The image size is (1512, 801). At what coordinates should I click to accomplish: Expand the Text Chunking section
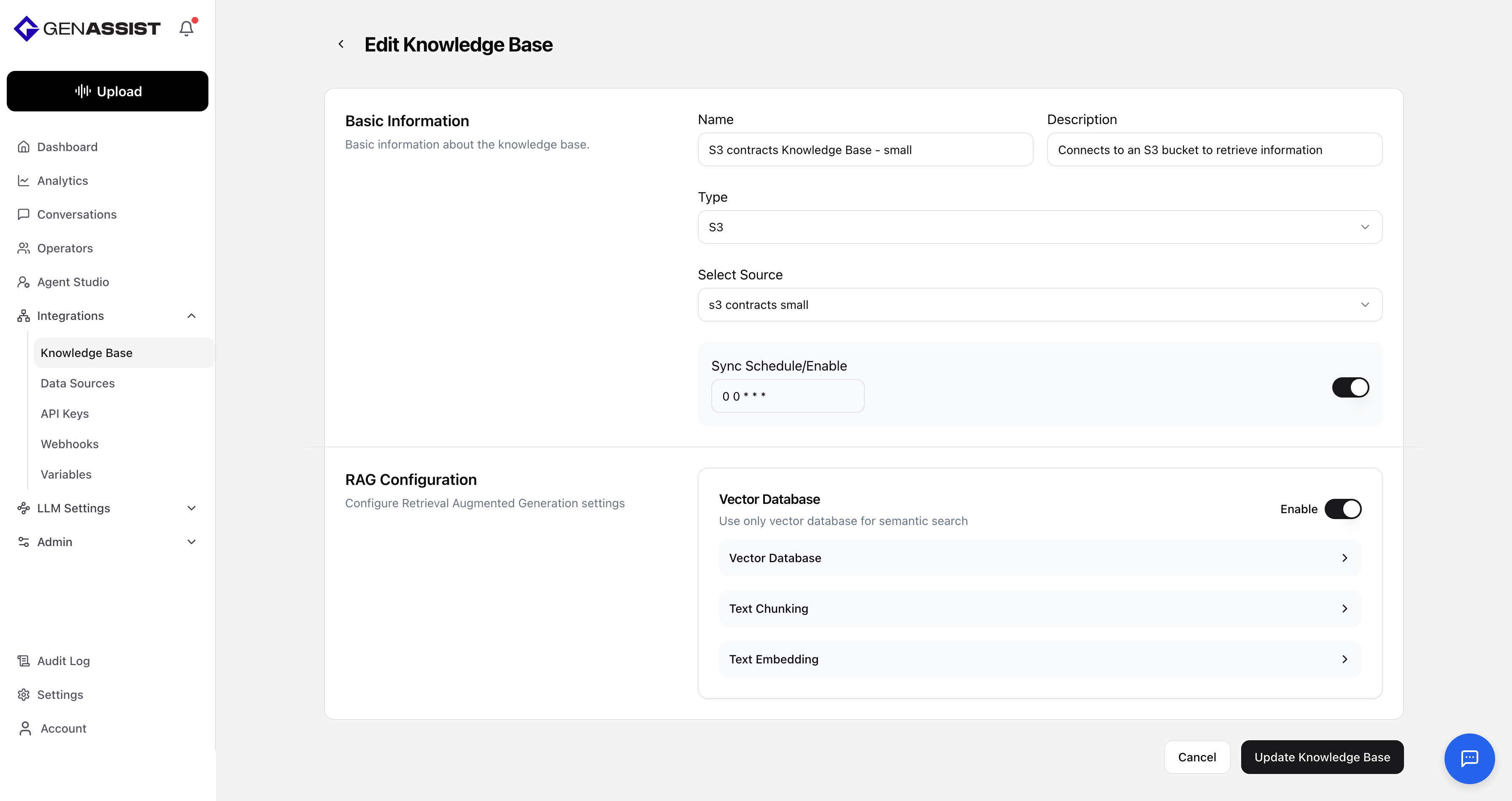(x=1039, y=609)
